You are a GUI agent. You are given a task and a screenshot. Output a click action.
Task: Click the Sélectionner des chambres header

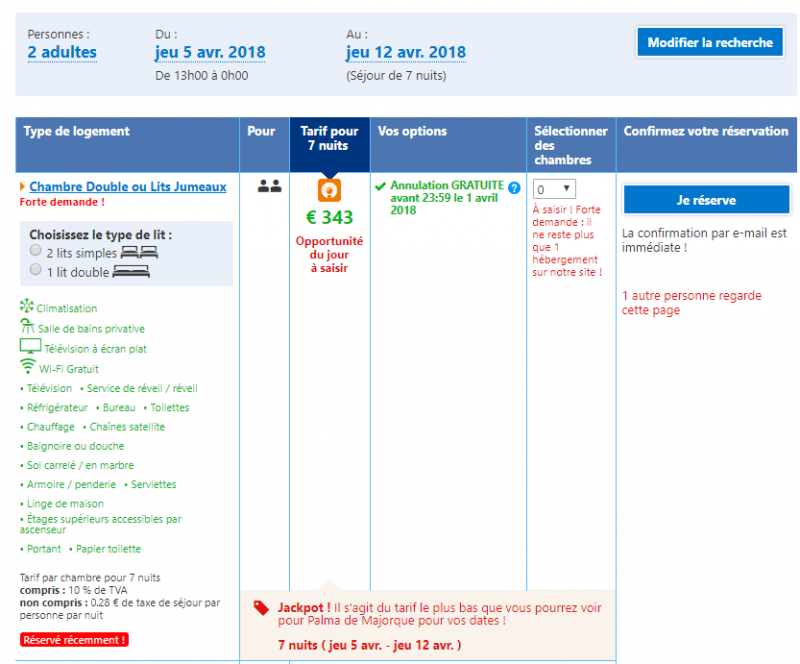click(571, 145)
